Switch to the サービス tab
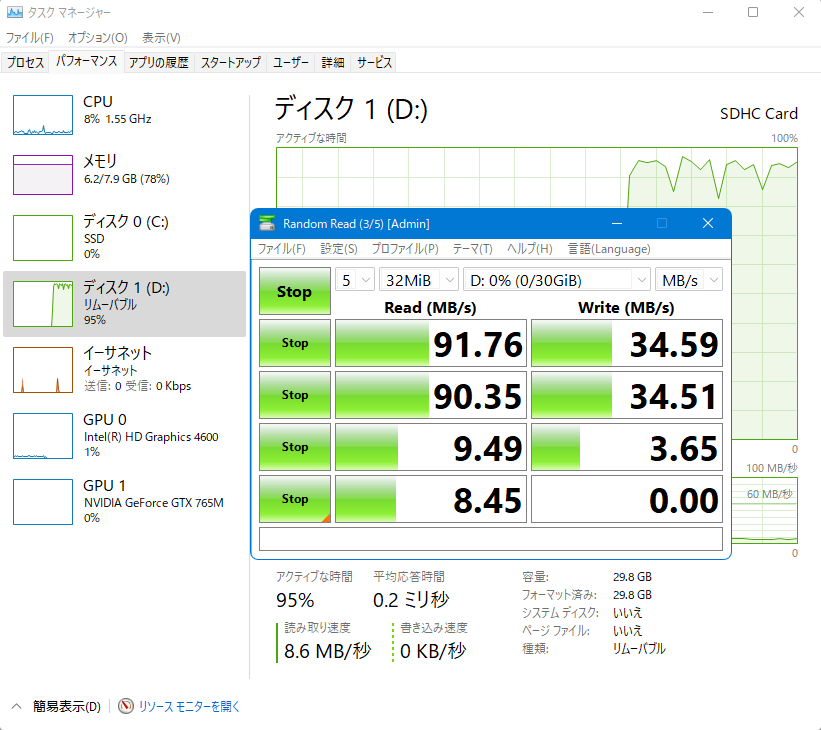 (x=374, y=62)
